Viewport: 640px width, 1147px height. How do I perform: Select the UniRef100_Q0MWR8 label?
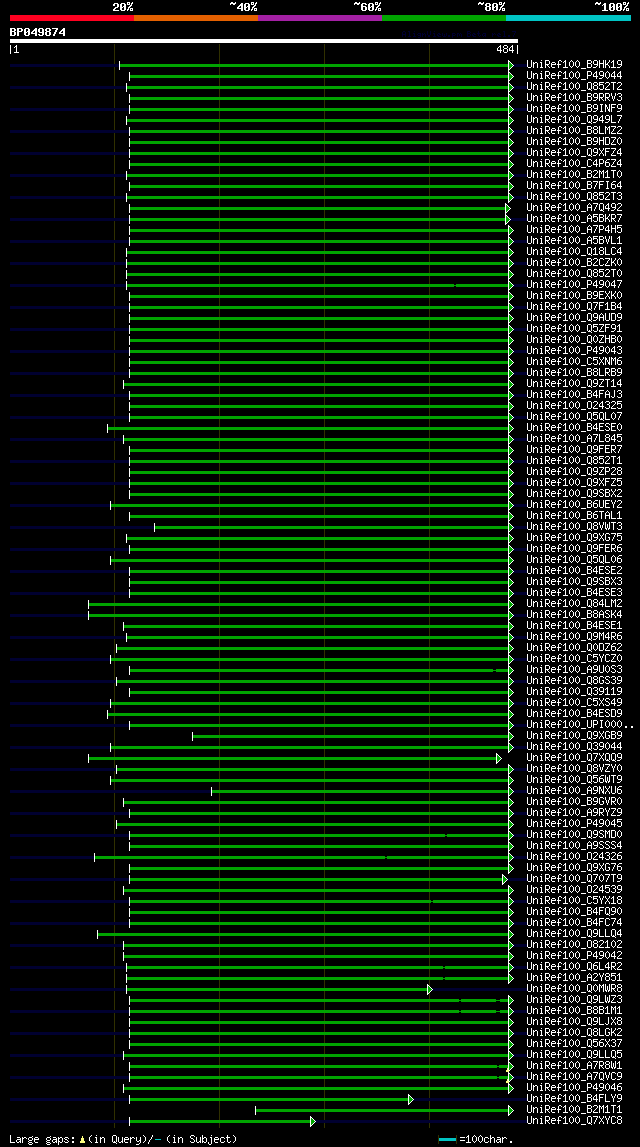tap(574, 989)
